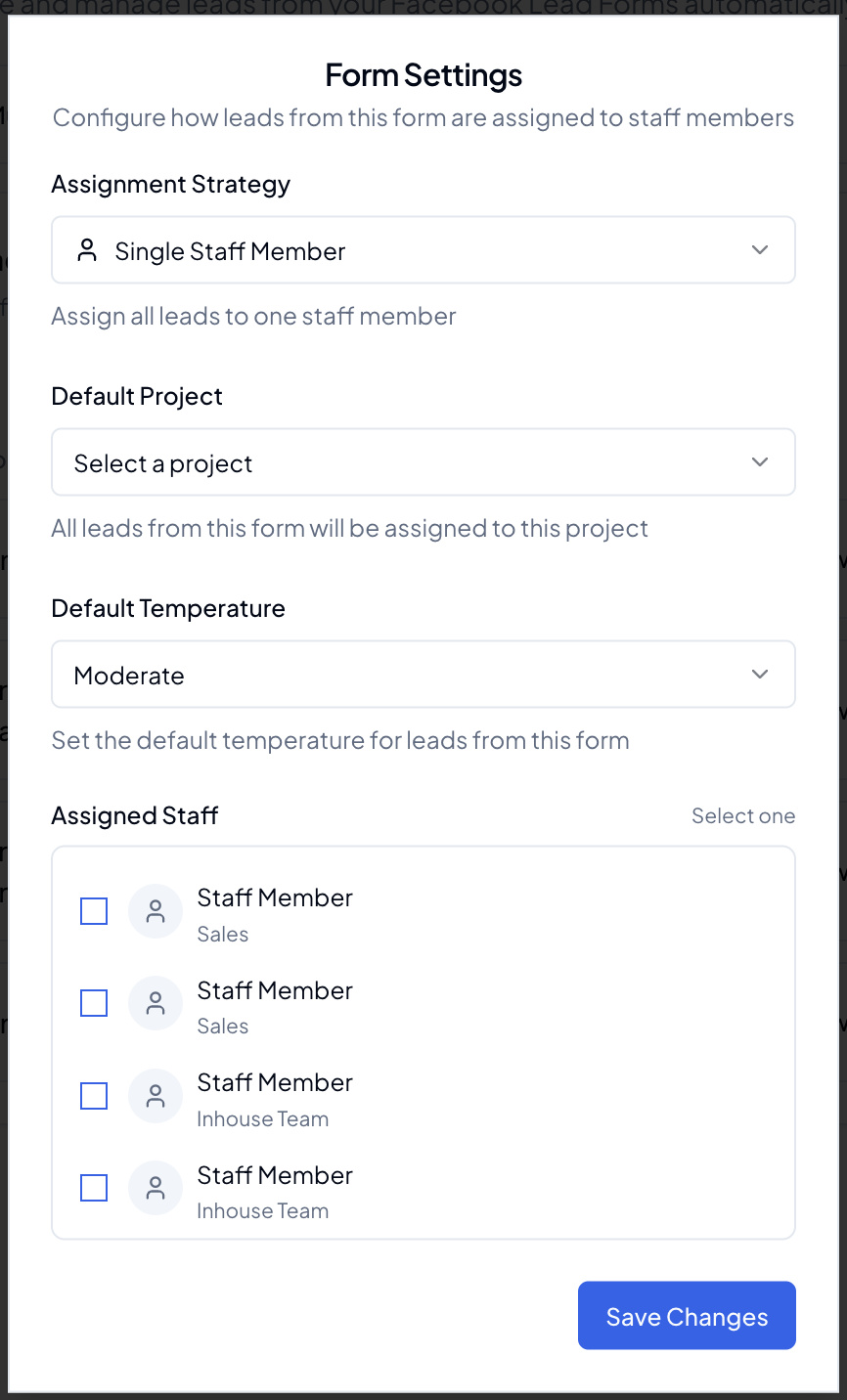Click the avatar icon of the last Inhouse Team member
The height and width of the screenshot is (1400, 847).
click(x=155, y=1187)
